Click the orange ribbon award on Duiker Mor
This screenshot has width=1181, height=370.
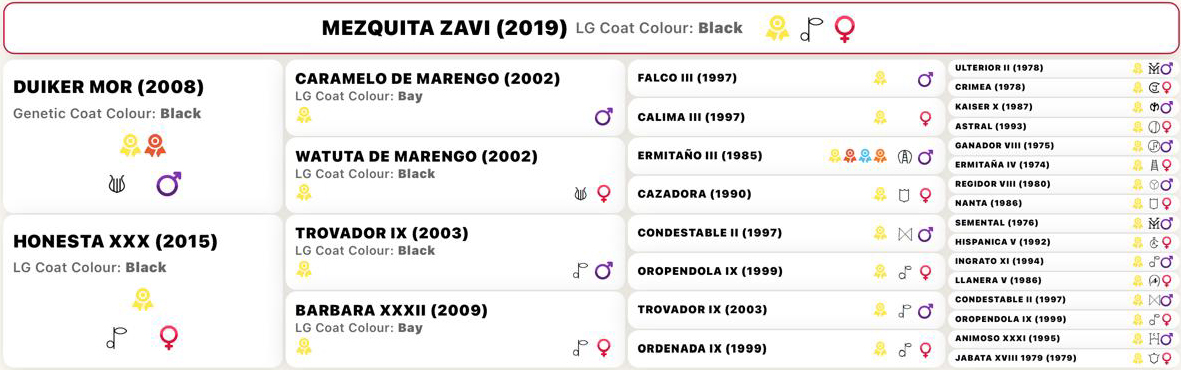(x=154, y=145)
